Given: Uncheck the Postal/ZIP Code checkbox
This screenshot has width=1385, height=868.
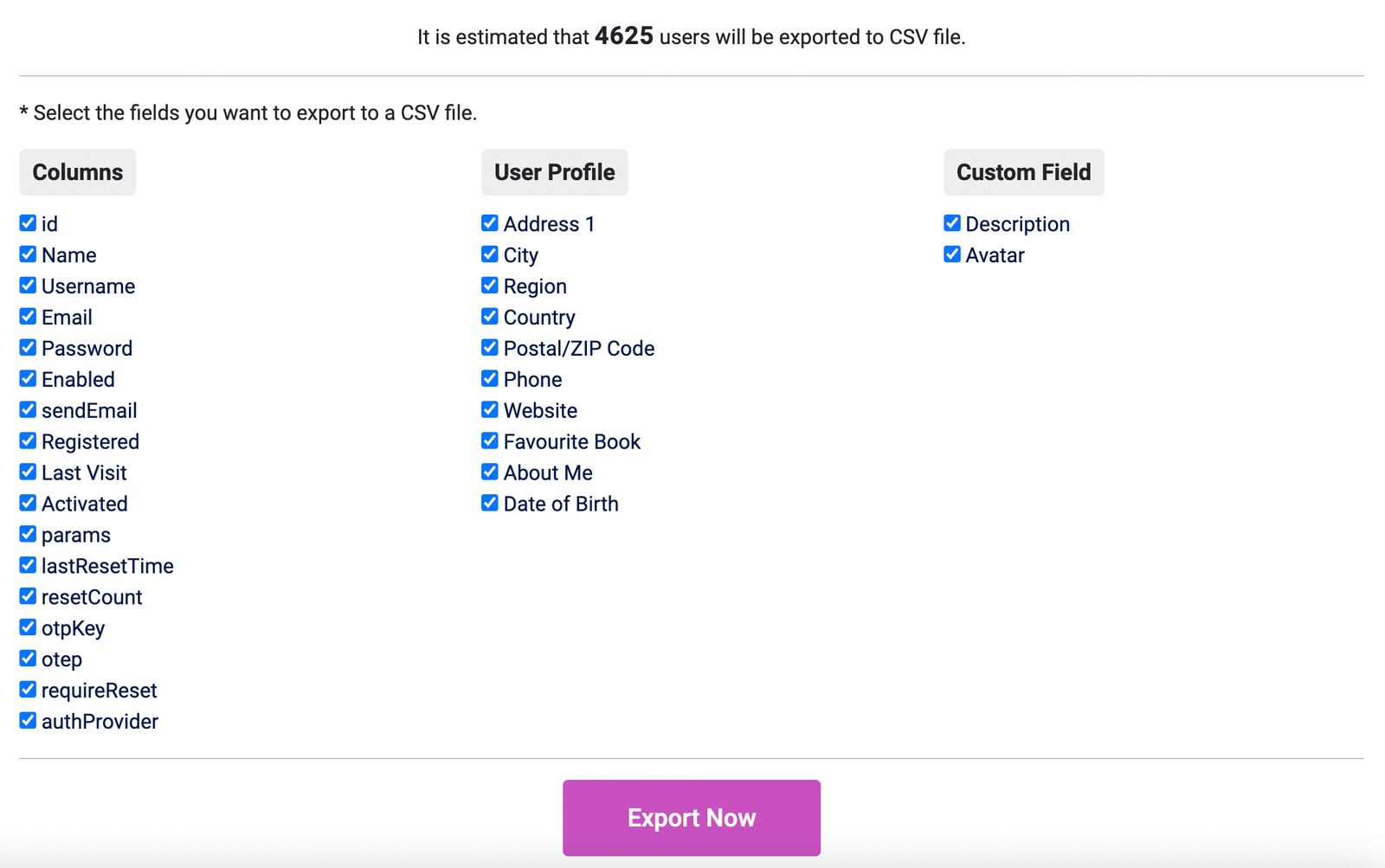Looking at the screenshot, I should [489, 347].
